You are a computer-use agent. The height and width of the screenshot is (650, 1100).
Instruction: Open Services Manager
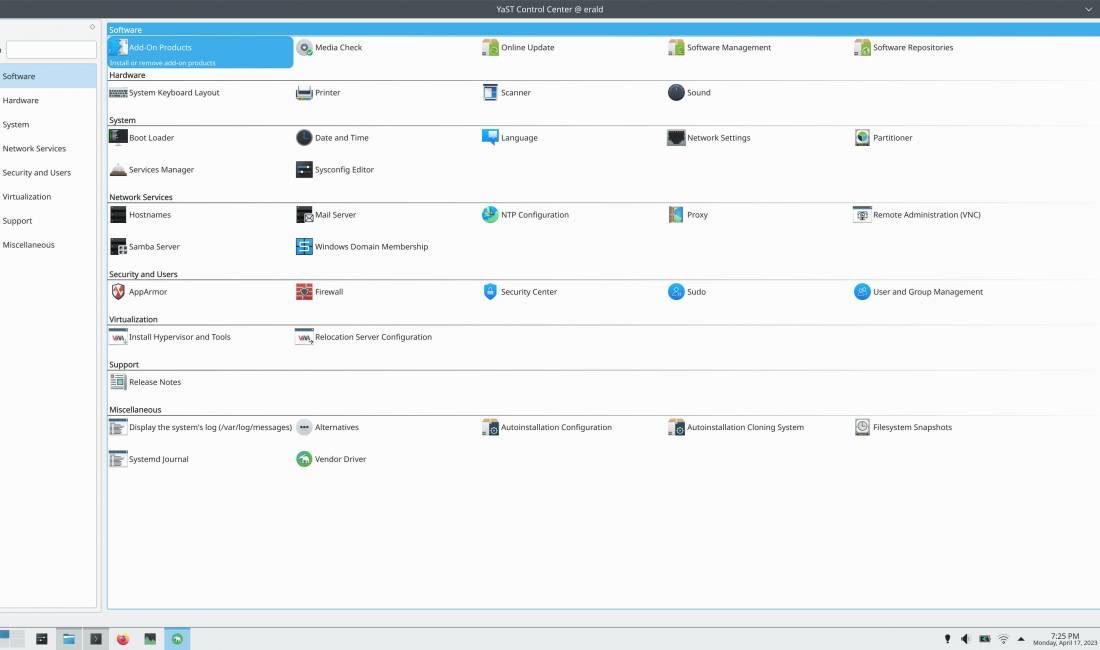point(152,170)
